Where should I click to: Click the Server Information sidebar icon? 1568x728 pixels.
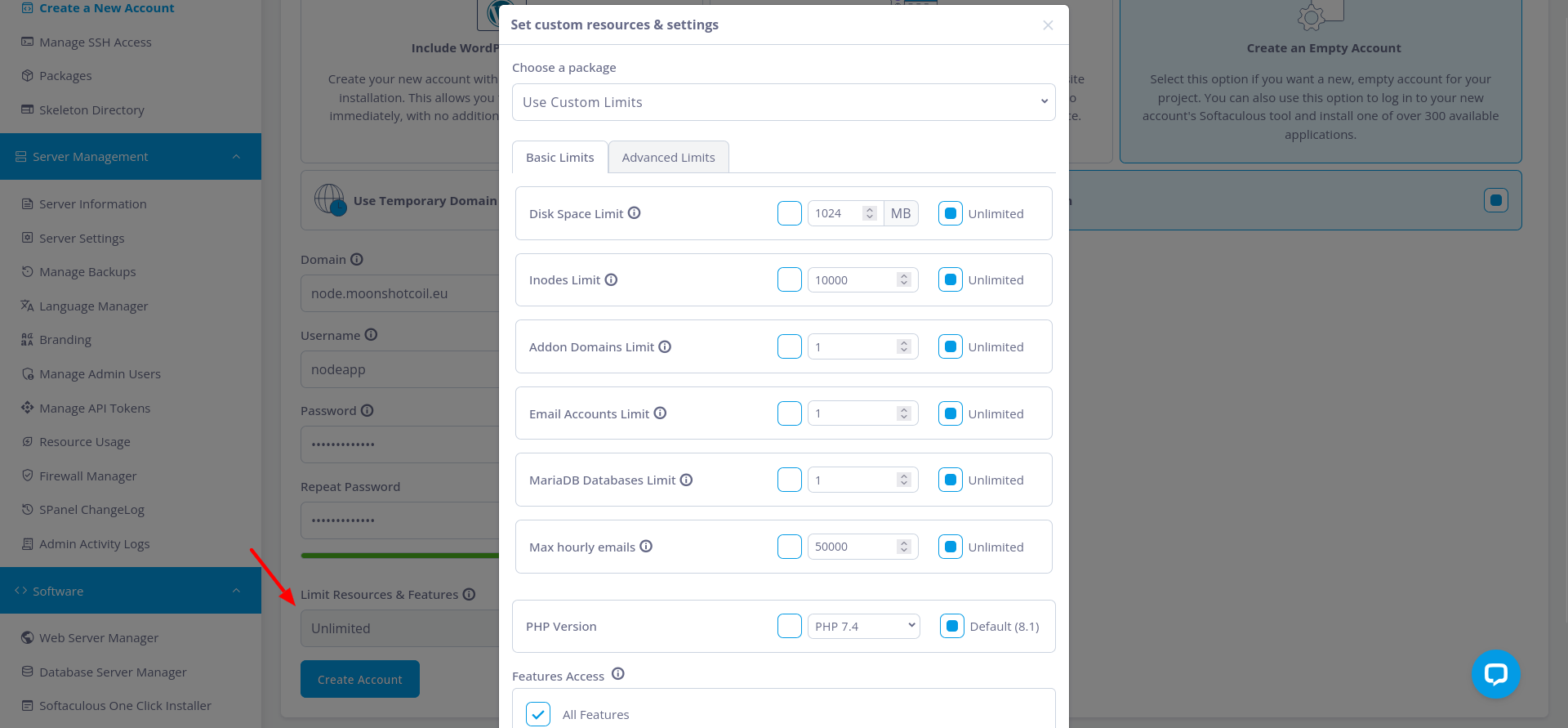point(28,203)
